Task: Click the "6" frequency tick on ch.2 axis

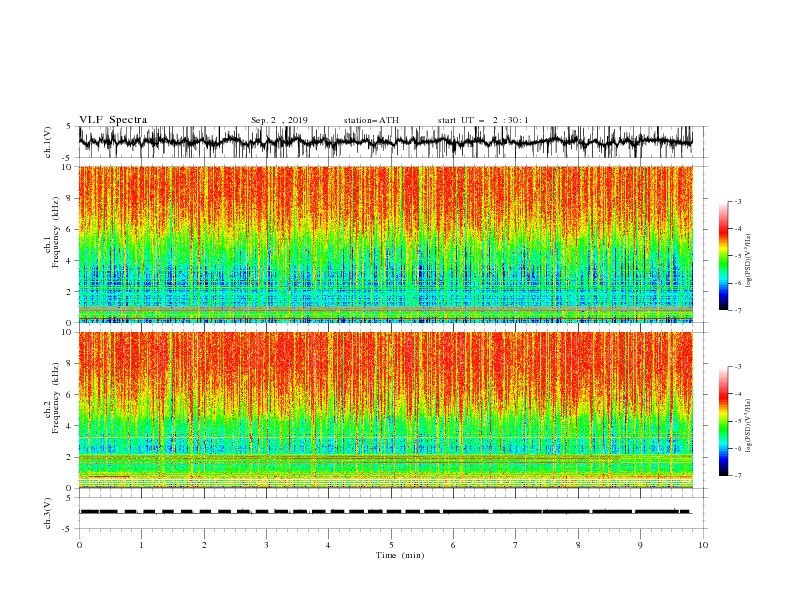Action: click(70, 395)
